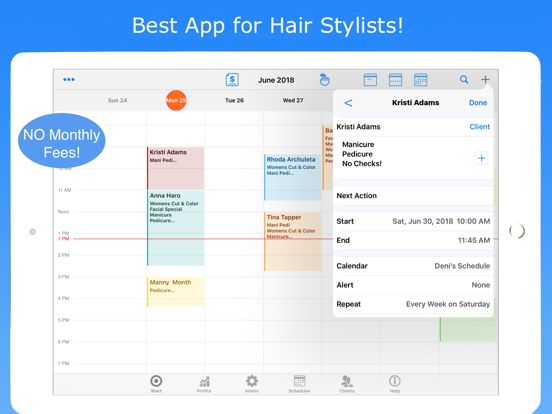Change the Alert None setting
Screen dimensions: 552x414
(413, 285)
